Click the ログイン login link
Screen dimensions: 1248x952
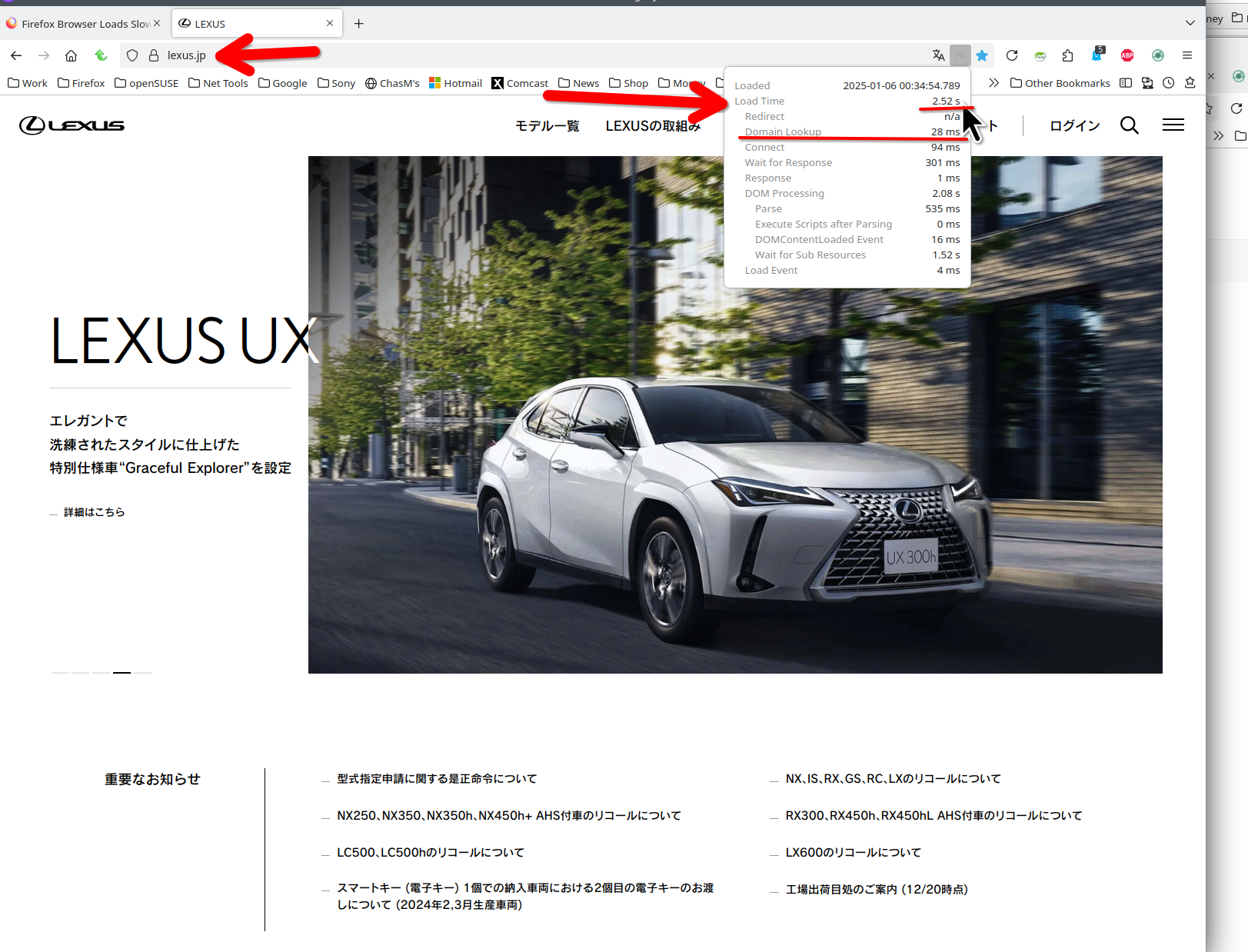(x=1074, y=125)
